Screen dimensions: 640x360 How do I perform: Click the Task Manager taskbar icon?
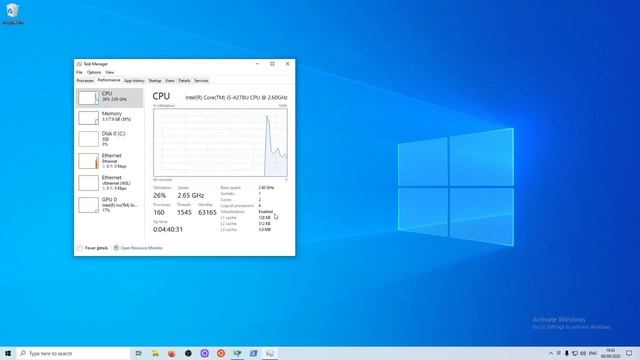(x=270, y=353)
